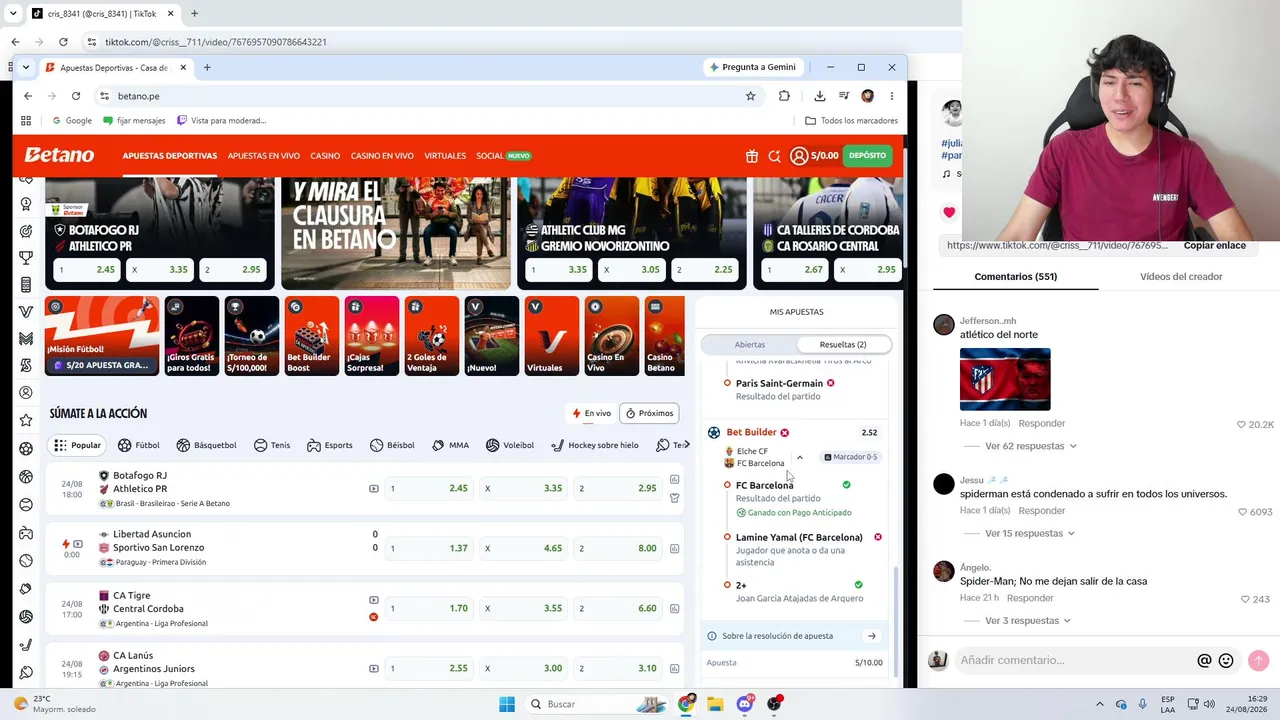The width and height of the screenshot is (1280, 720).
Task: Select odds 2.45 for Botafogo RJ in the match list
Action: coord(427,489)
